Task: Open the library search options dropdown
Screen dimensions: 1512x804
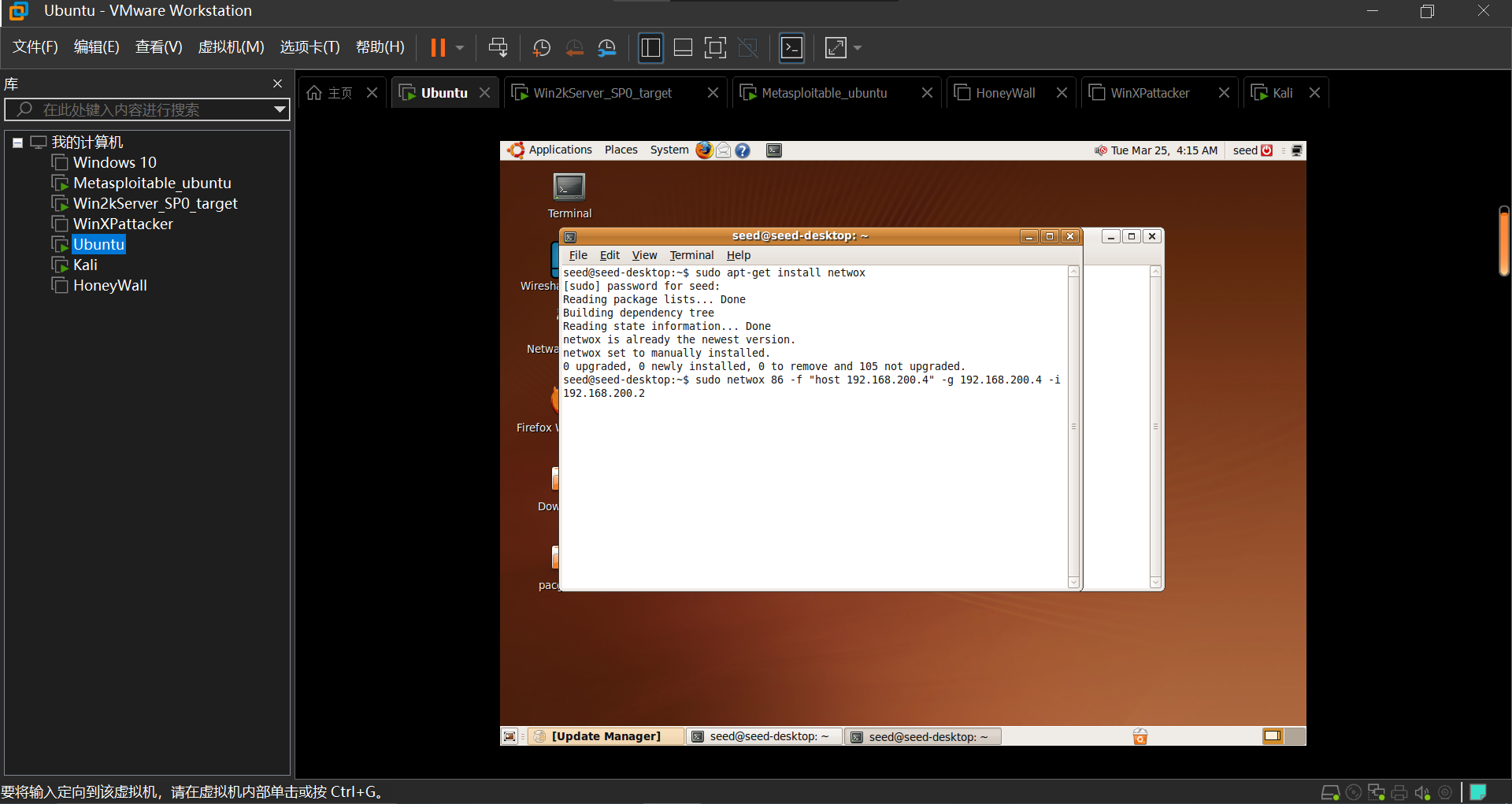Action: point(280,109)
